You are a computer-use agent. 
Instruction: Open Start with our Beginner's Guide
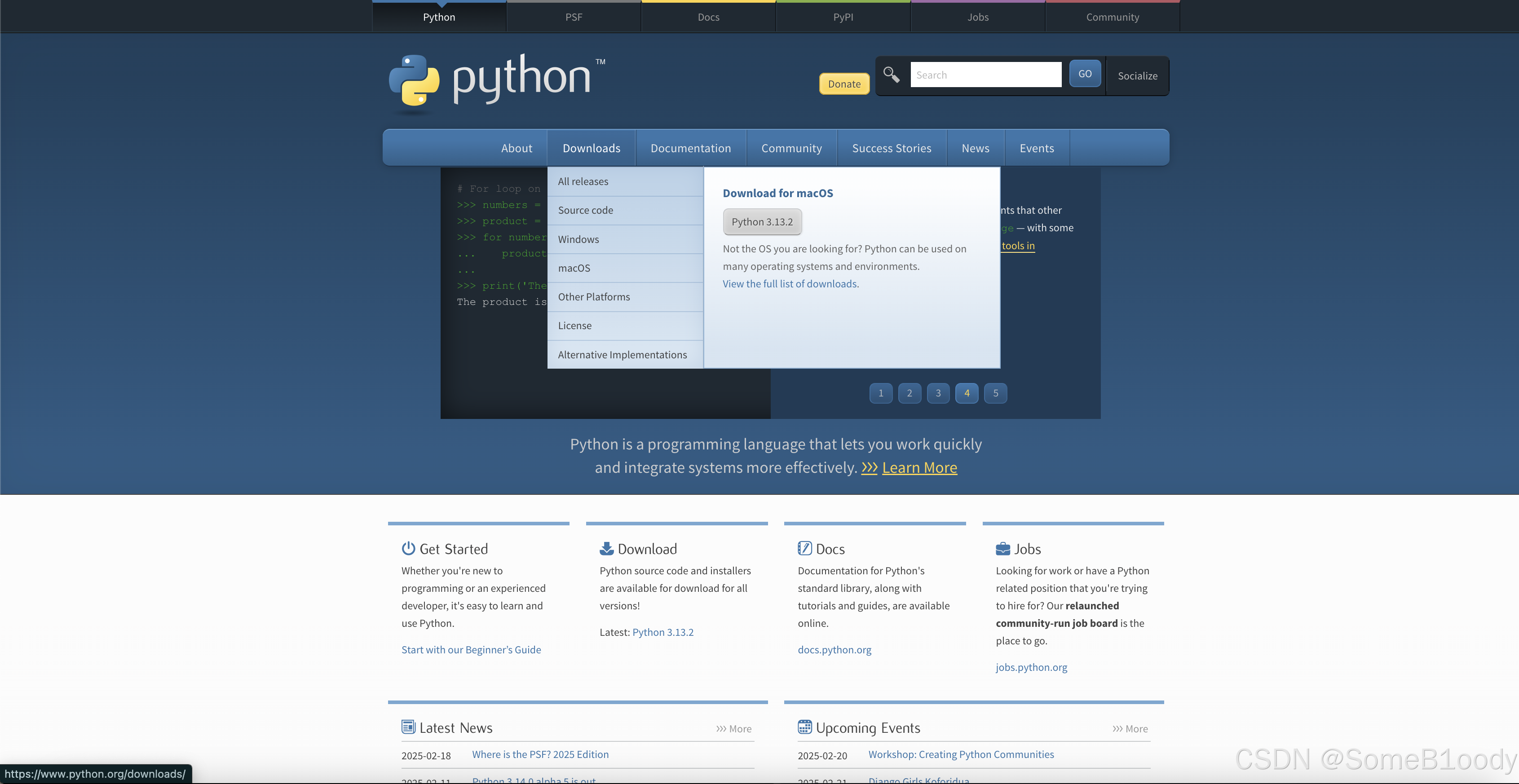click(x=471, y=650)
